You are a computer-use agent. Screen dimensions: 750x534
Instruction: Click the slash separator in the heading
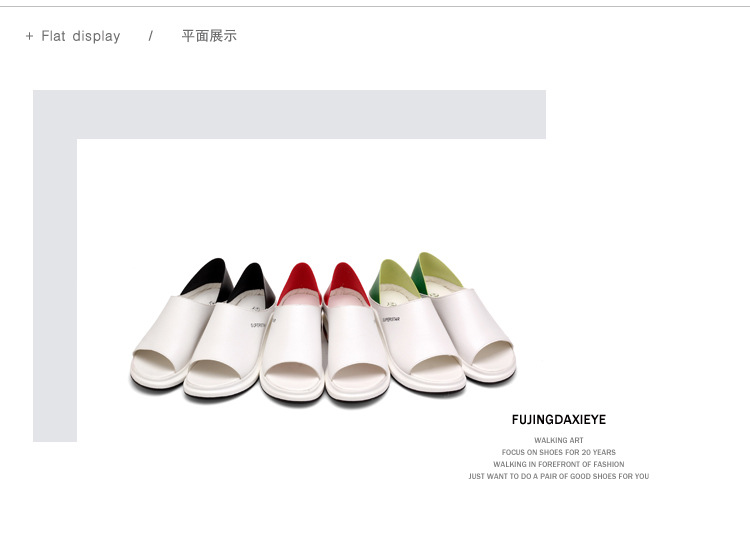[x=151, y=36]
